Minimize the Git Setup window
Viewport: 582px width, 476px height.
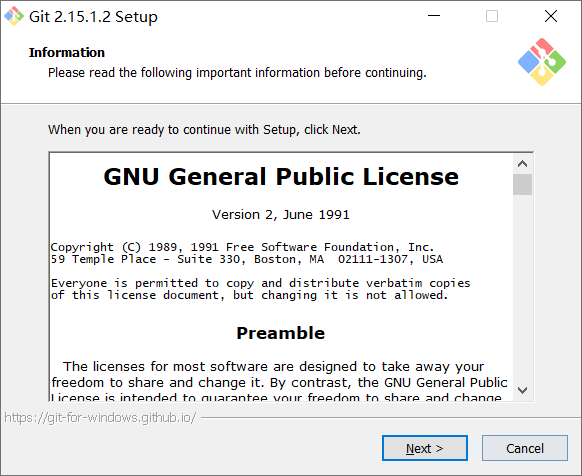(x=434, y=16)
